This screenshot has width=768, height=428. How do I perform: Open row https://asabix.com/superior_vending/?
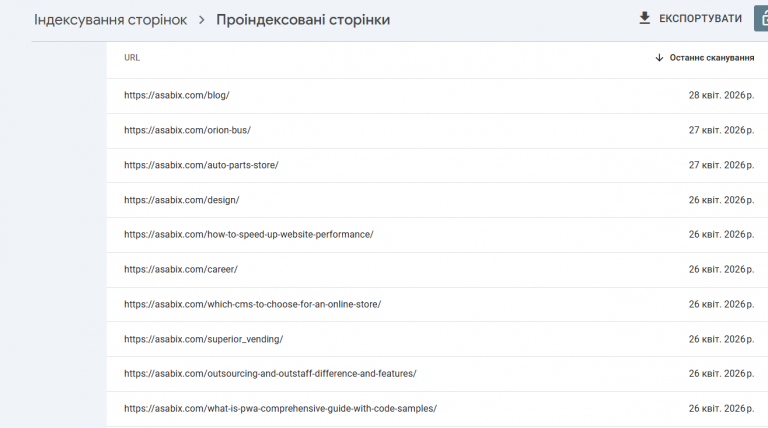pos(437,339)
